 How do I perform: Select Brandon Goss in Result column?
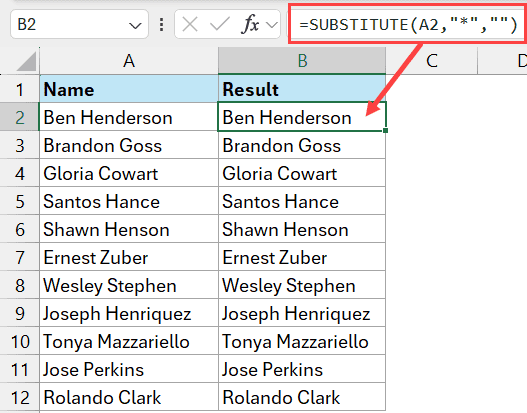[x=302, y=145]
